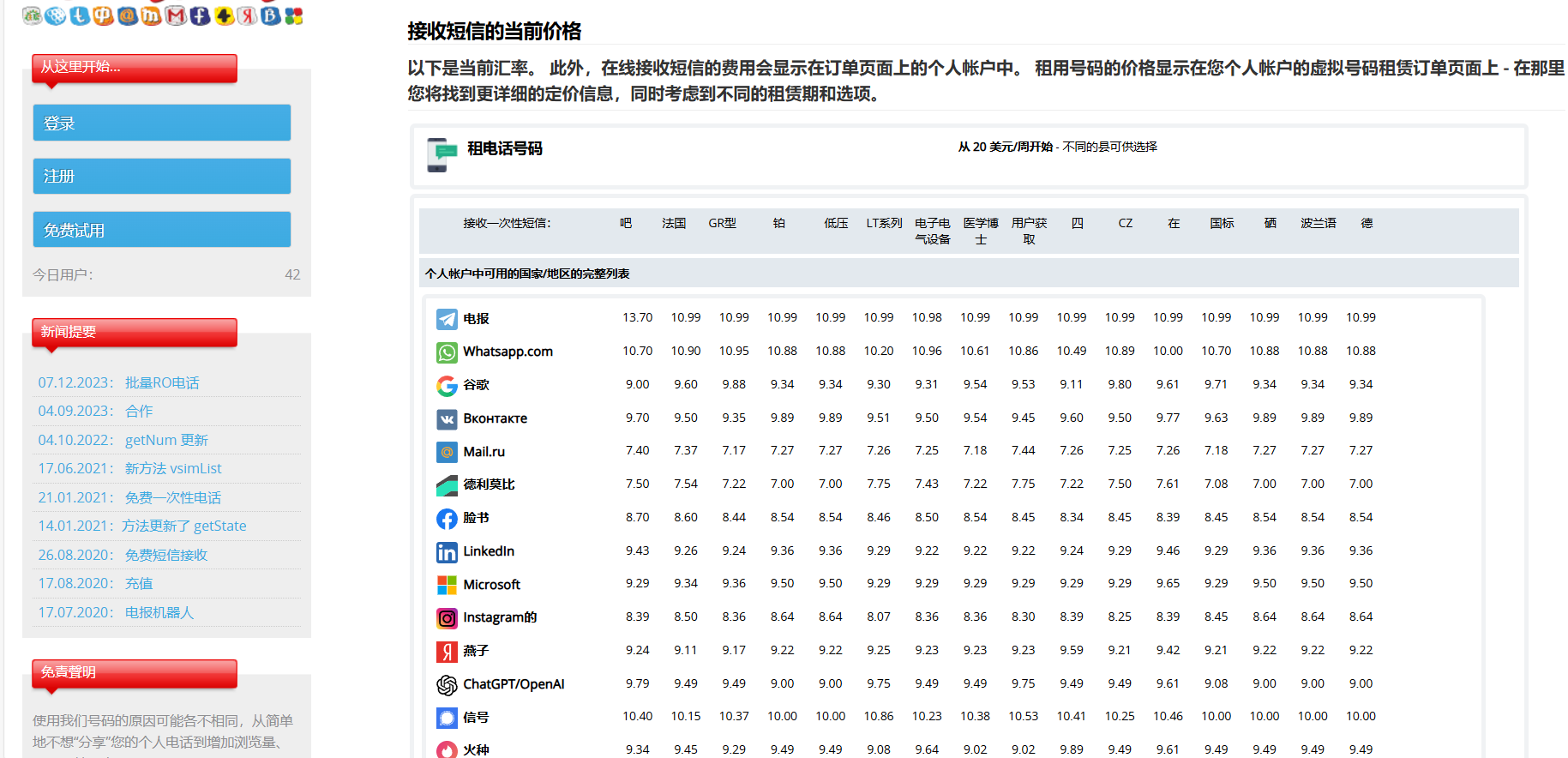1568x758 pixels.
Task: Open news item 新方法 vsimList
Action: (x=173, y=468)
